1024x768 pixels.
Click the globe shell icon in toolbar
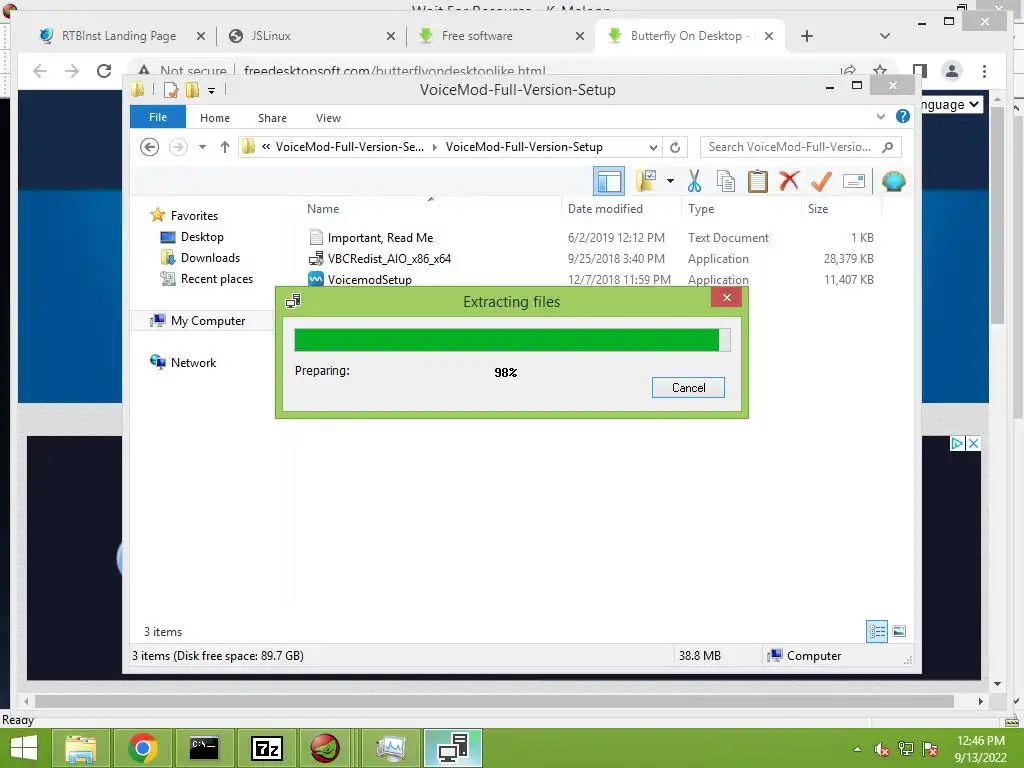coord(893,181)
